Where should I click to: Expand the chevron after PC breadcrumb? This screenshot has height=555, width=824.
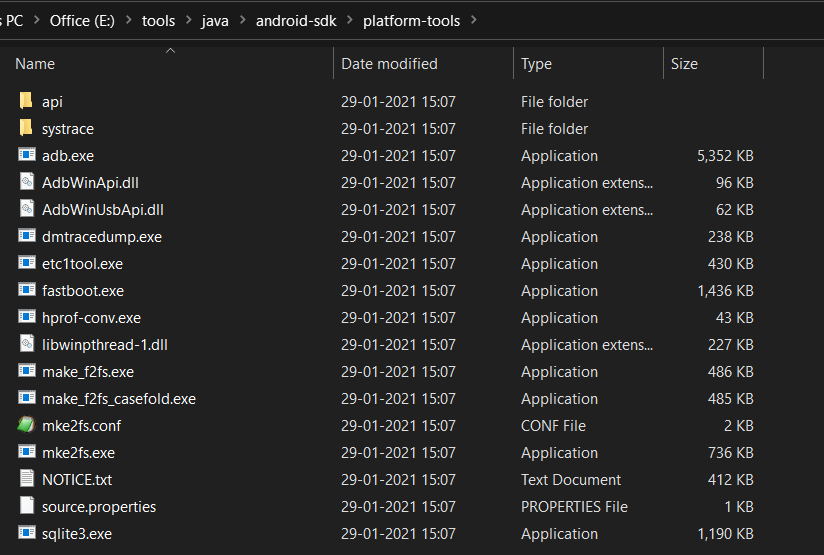[37, 20]
